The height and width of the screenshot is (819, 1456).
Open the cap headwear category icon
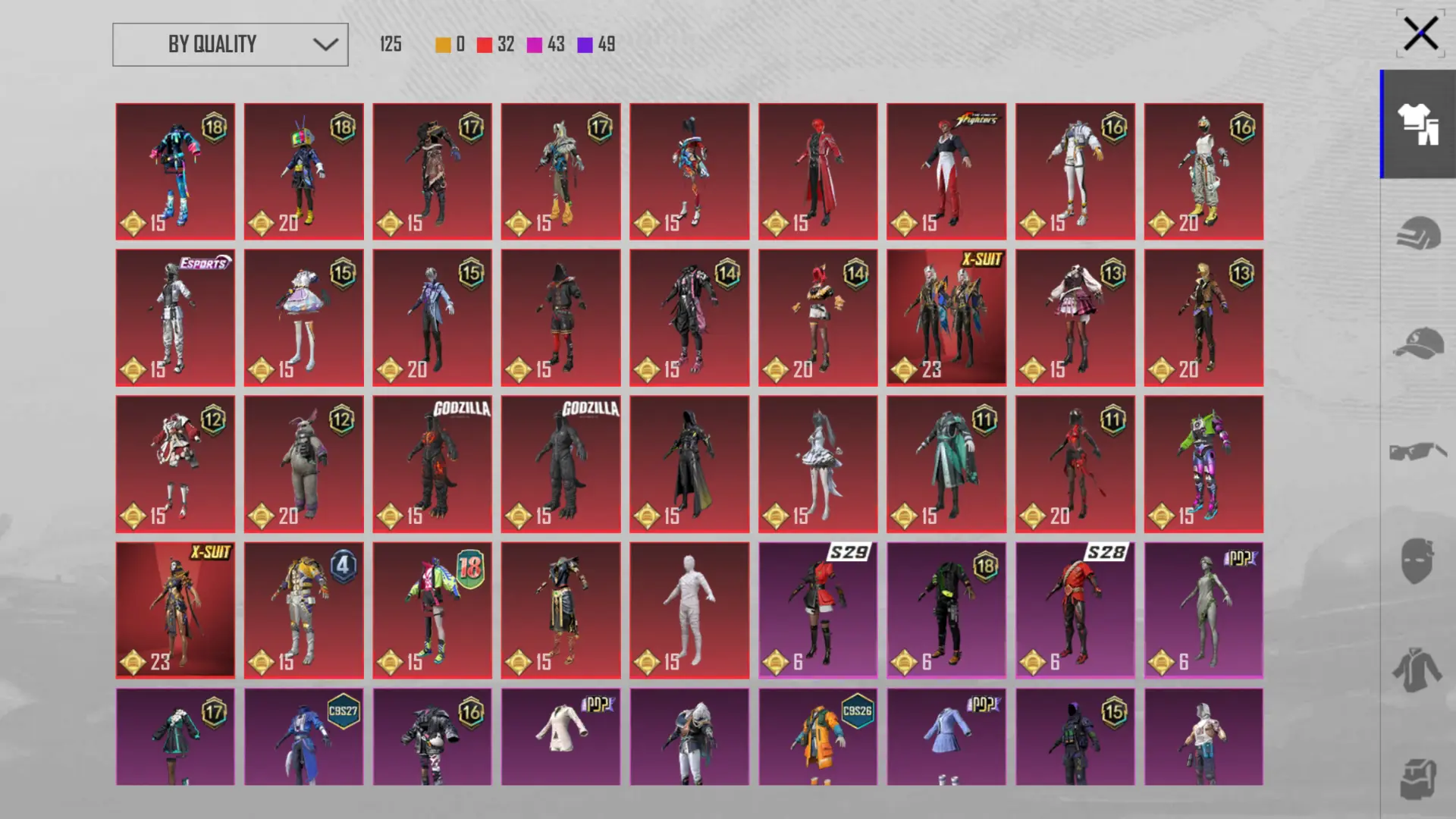click(1418, 343)
